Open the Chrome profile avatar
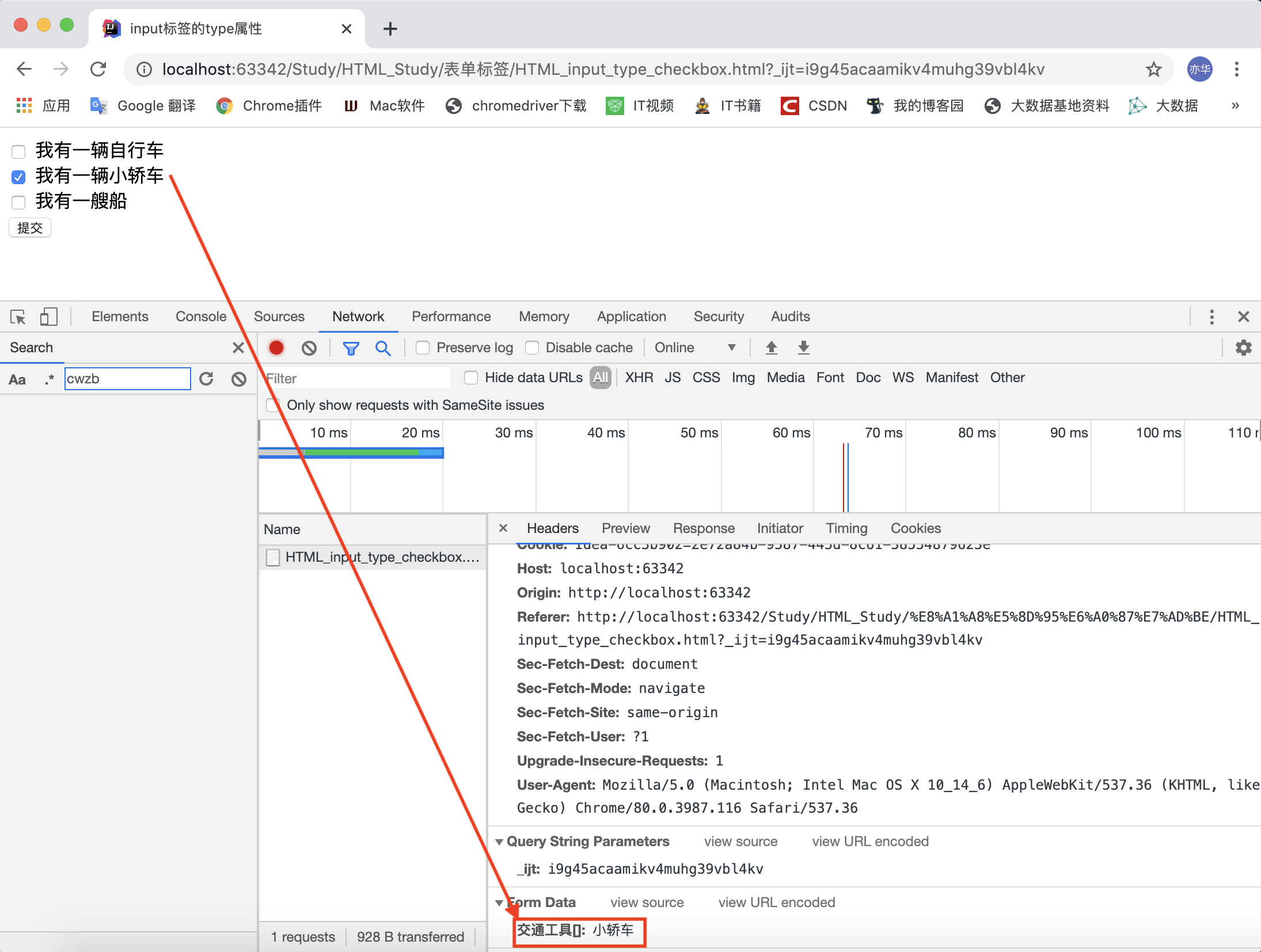This screenshot has width=1261, height=952. coord(1200,70)
